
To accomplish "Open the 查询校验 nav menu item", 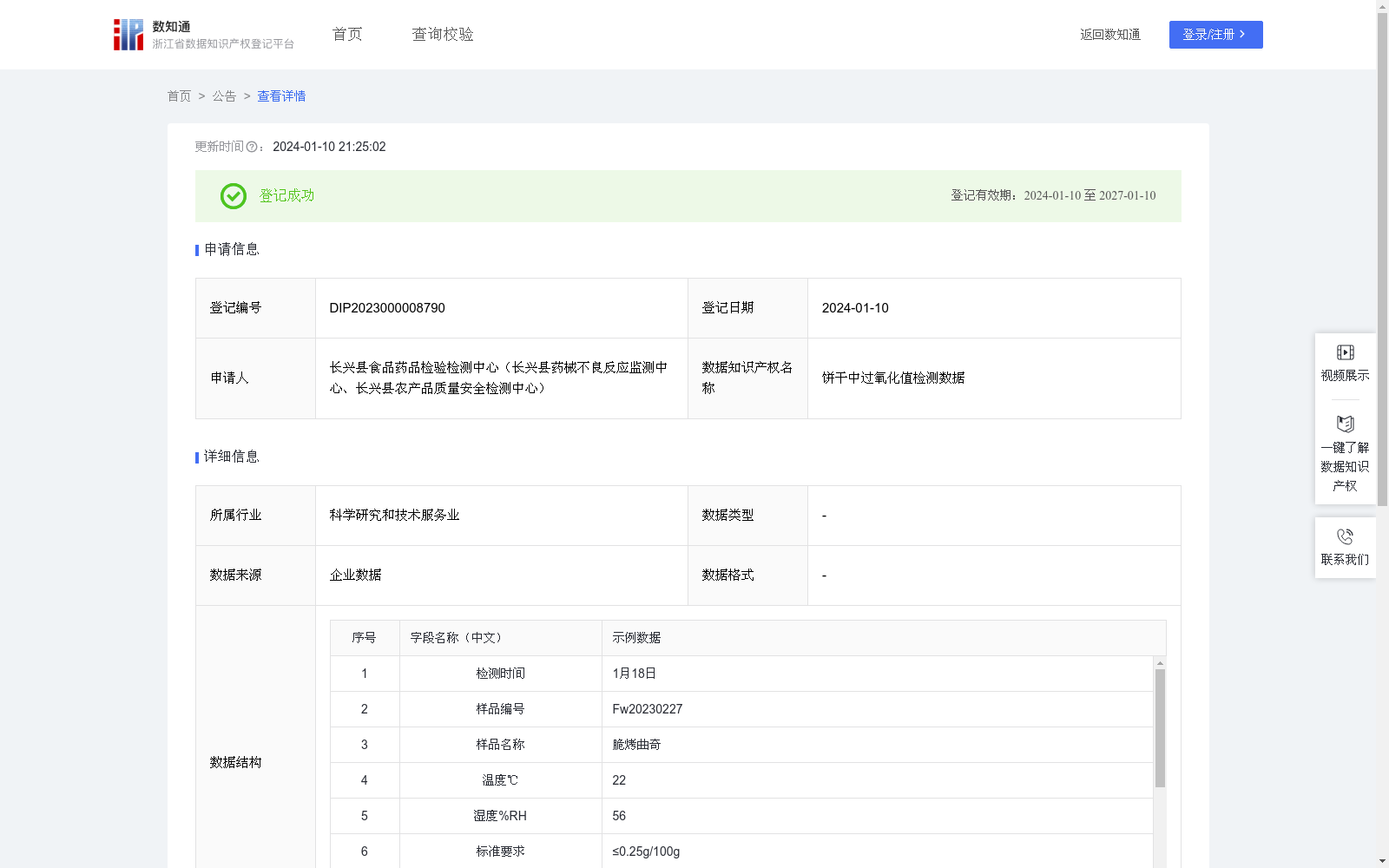I will click(x=443, y=35).
